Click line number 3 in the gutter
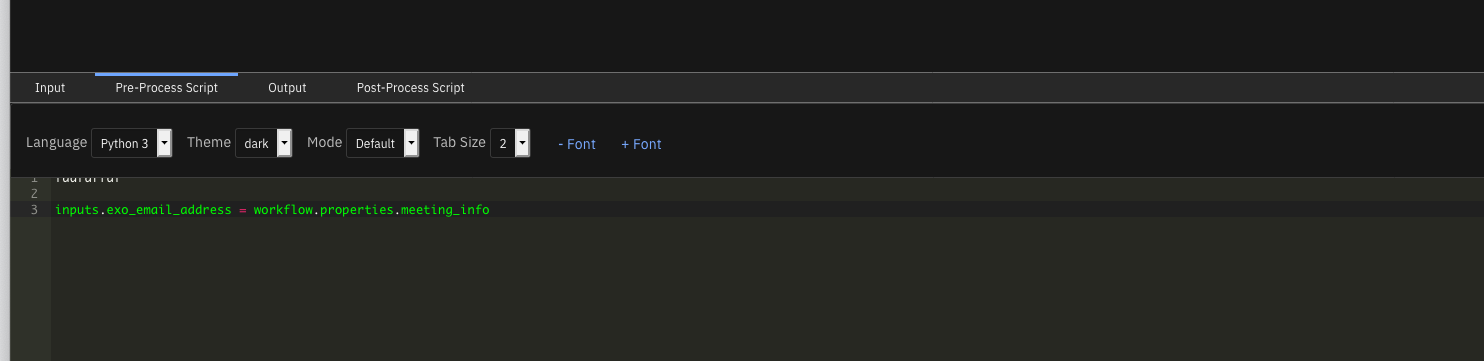The height and width of the screenshot is (361, 1484). coord(34,210)
